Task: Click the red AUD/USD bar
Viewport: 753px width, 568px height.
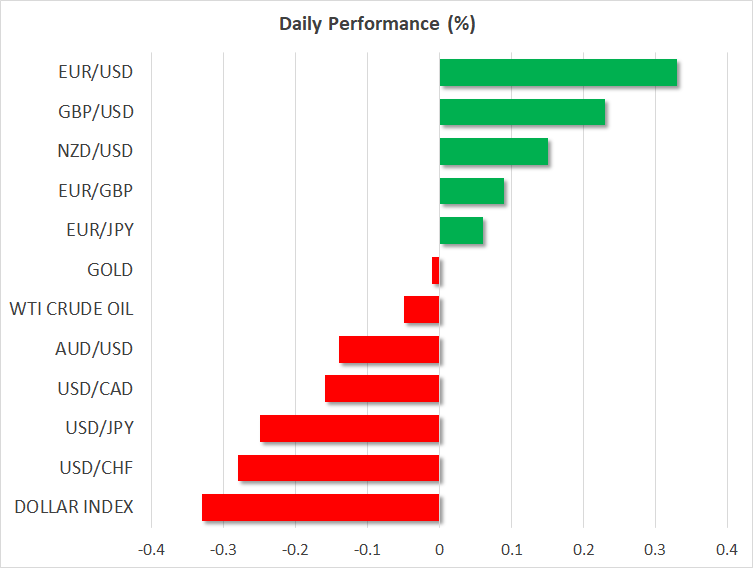Action: click(389, 349)
